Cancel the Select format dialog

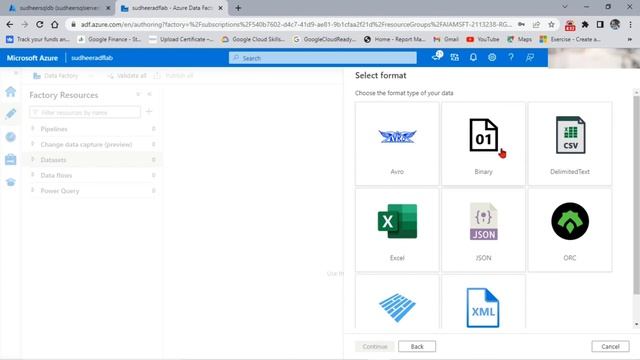(610, 346)
